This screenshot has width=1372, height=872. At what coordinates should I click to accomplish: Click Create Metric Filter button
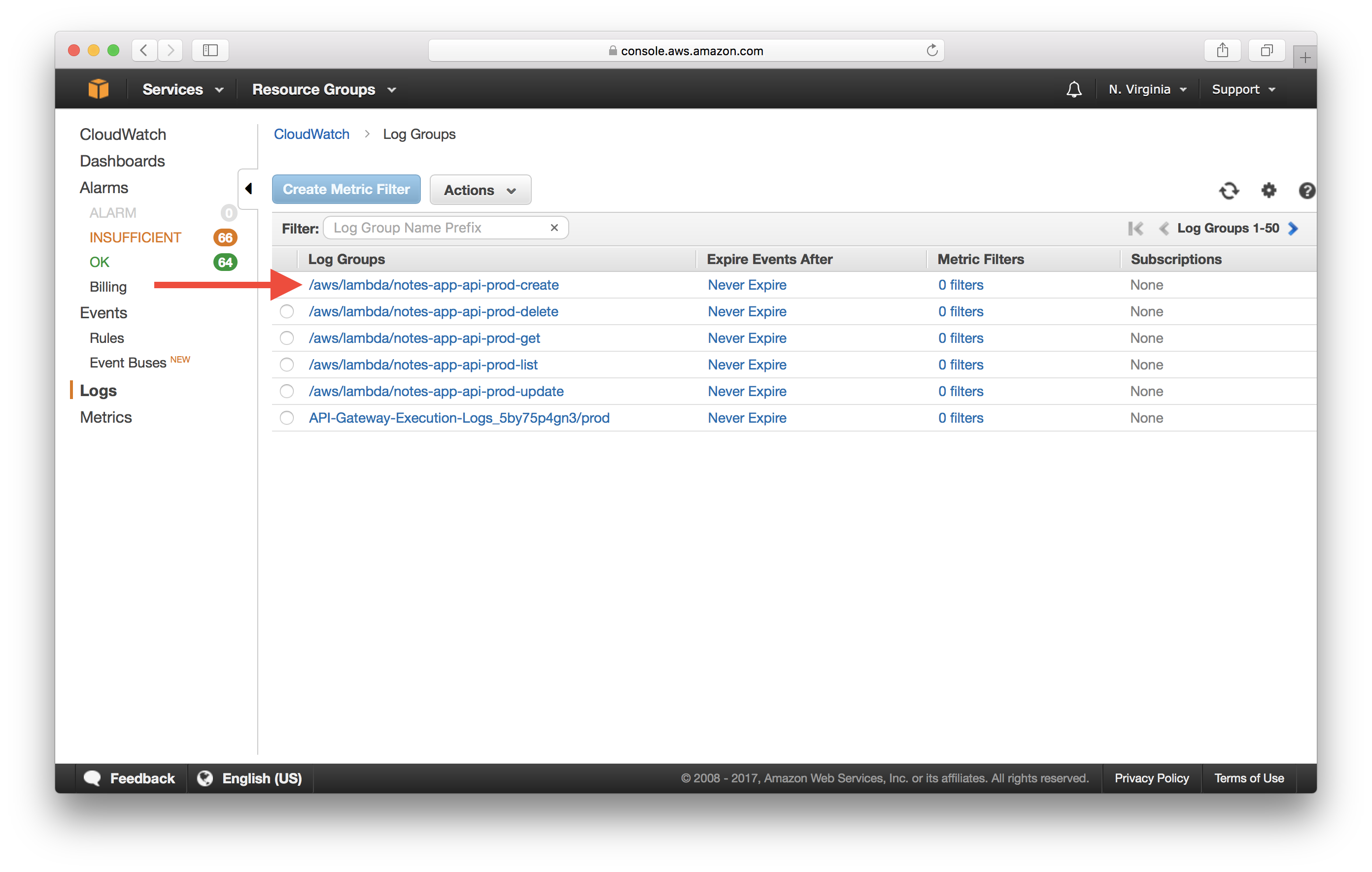click(x=346, y=190)
